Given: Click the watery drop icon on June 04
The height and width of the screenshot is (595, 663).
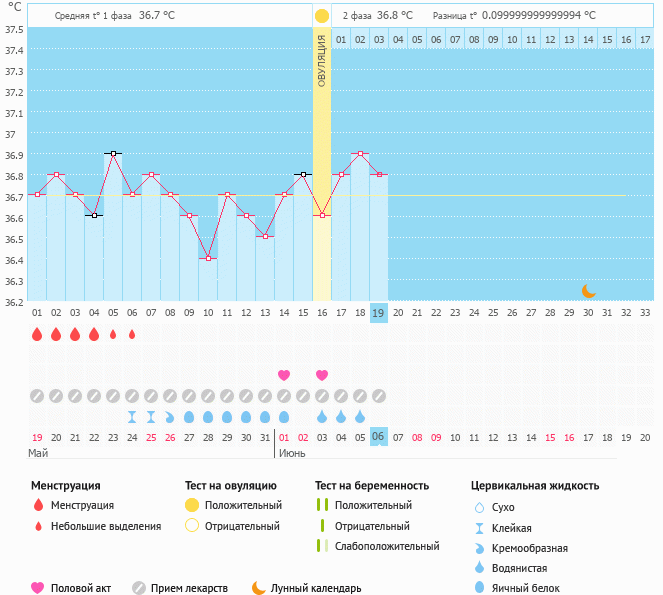Looking at the screenshot, I should [x=341, y=416].
